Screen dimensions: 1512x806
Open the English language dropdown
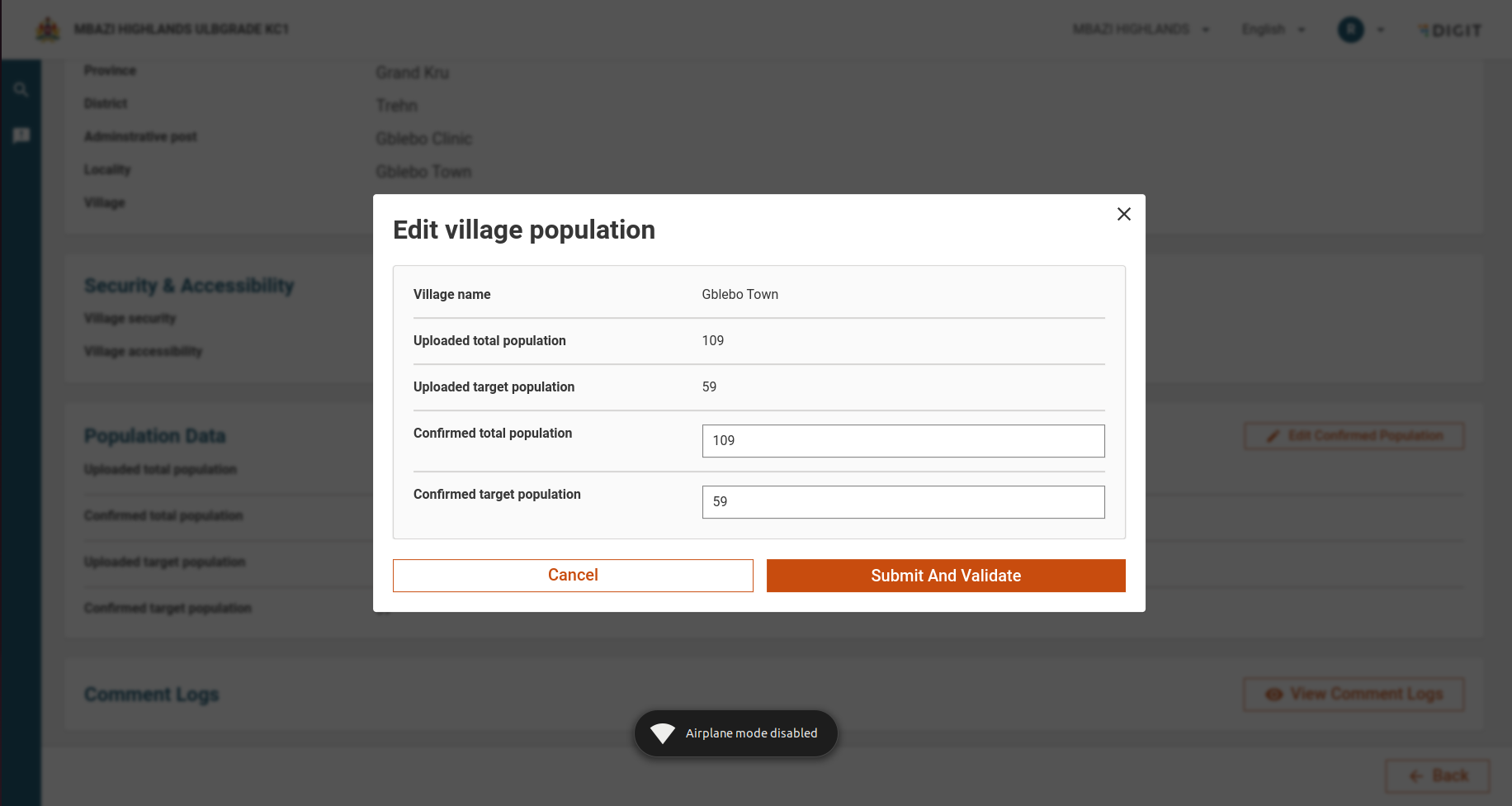(x=1273, y=30)
